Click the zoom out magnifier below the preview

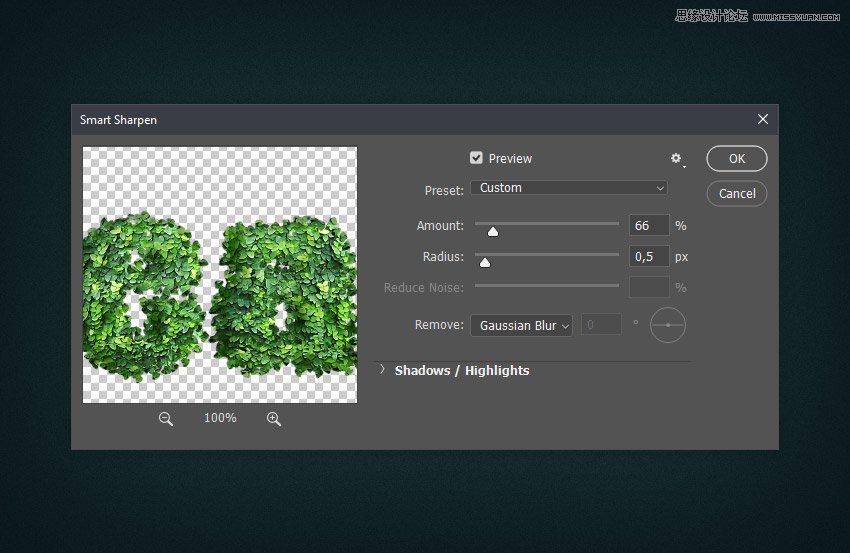166,419
